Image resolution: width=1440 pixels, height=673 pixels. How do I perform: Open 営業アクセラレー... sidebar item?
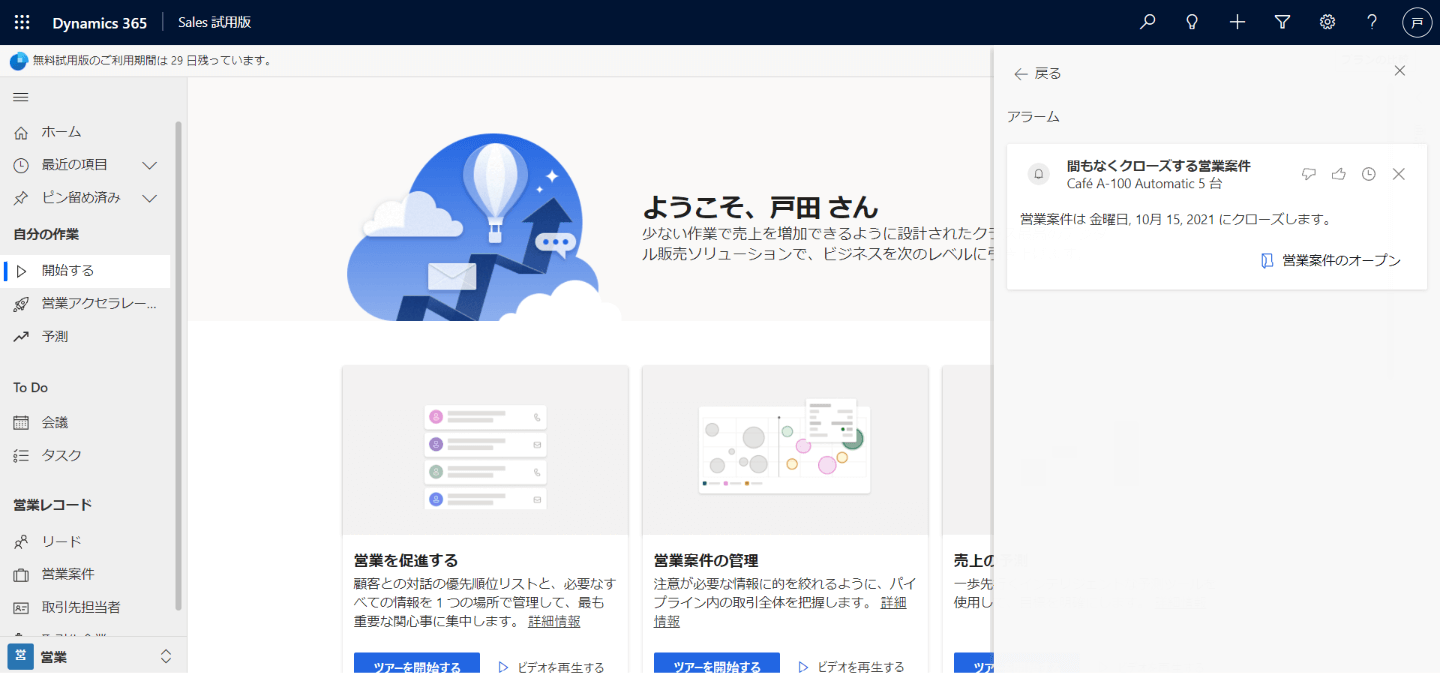[86, 304]
